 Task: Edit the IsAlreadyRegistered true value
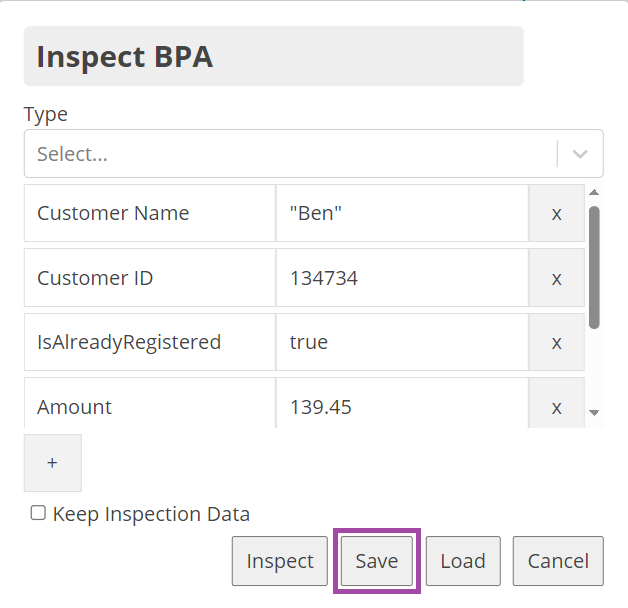(401, 342)
